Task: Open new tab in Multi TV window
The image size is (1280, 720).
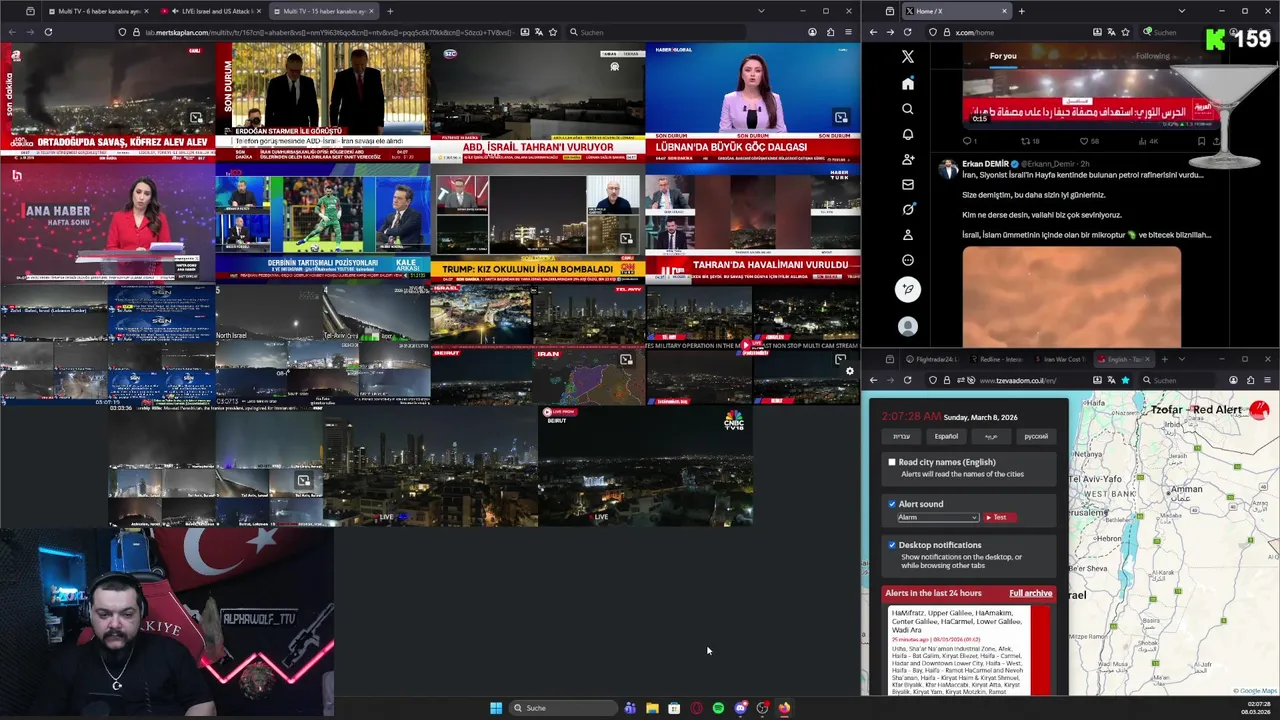Action: (390, 11)
